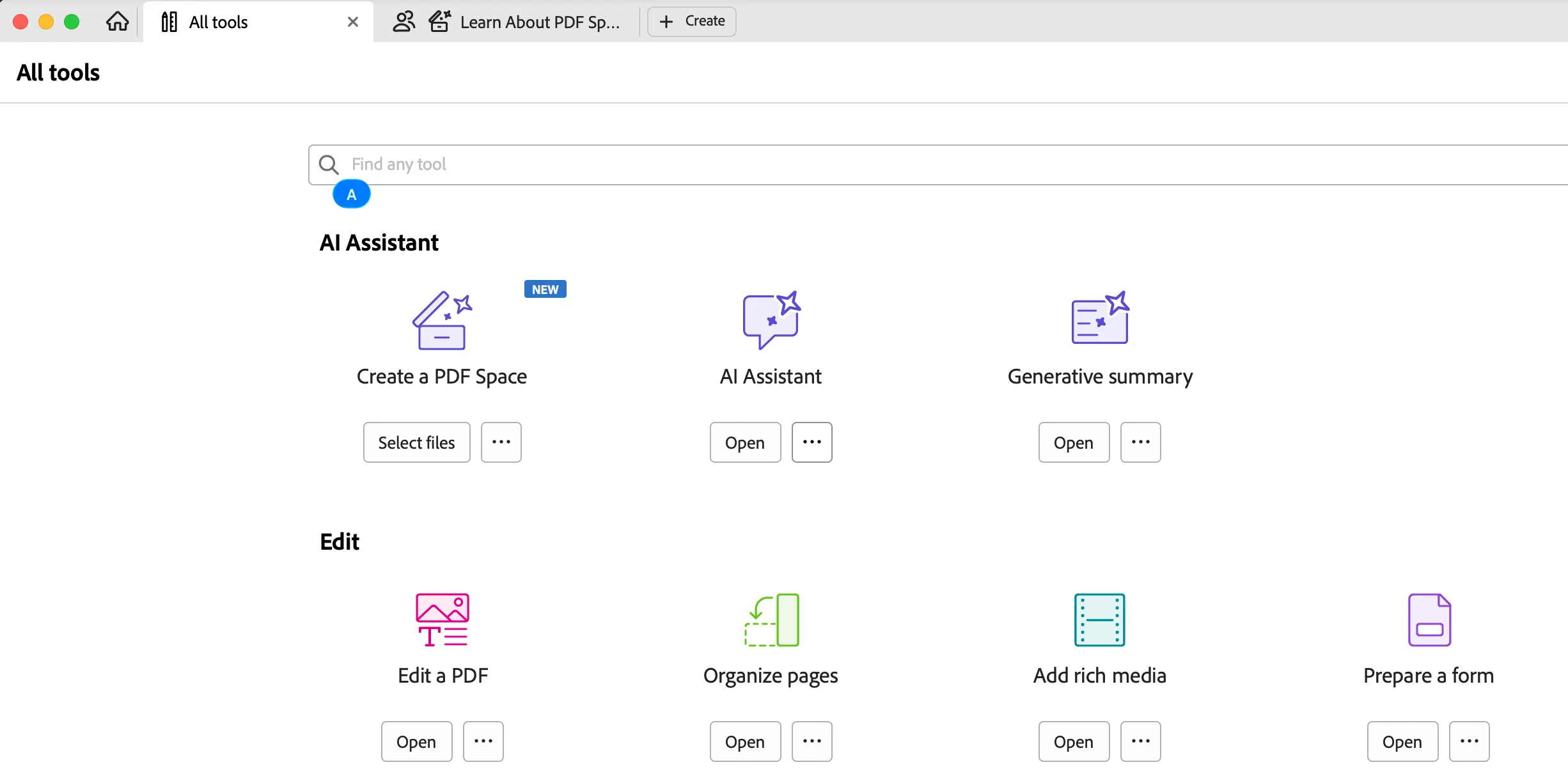This screenshot has width=1568, height=776.
Task: Open more options for Edit a PDF
Action: coord(483,741)
